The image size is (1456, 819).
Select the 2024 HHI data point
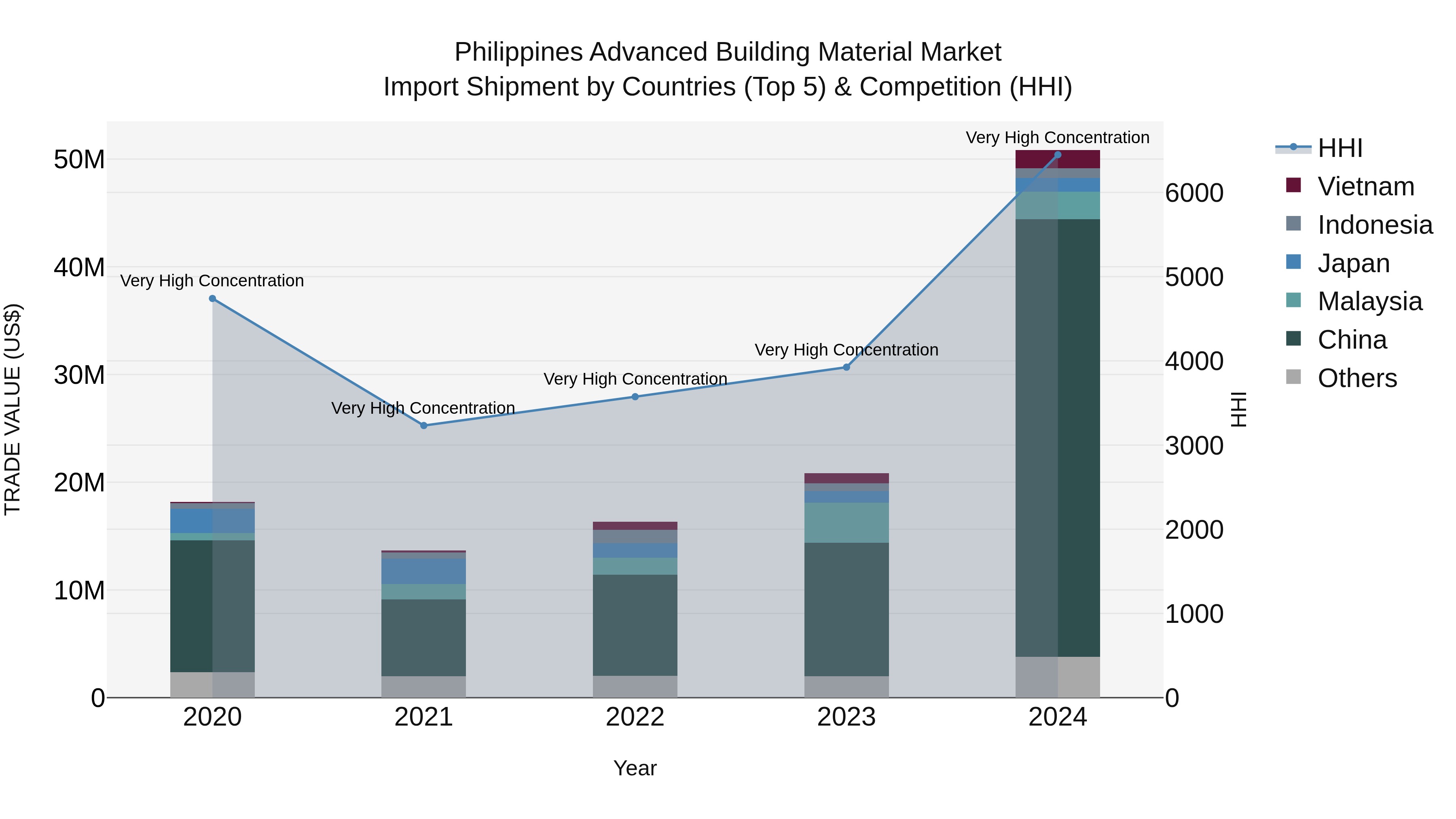point(1058,154)
